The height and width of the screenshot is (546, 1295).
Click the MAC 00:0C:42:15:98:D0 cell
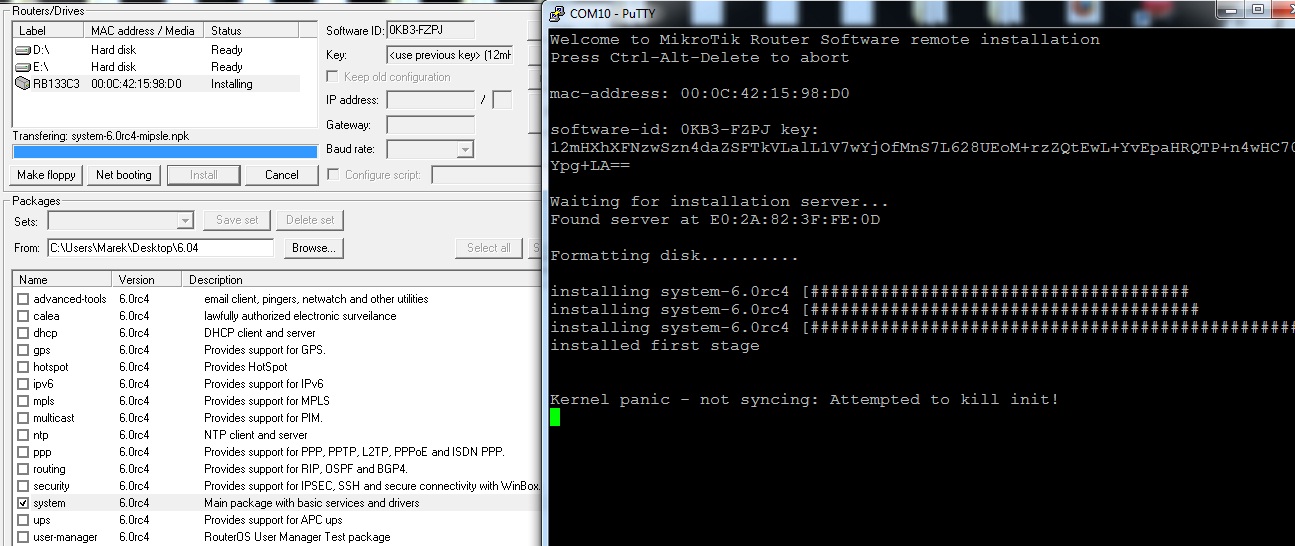tap(136, 84)
